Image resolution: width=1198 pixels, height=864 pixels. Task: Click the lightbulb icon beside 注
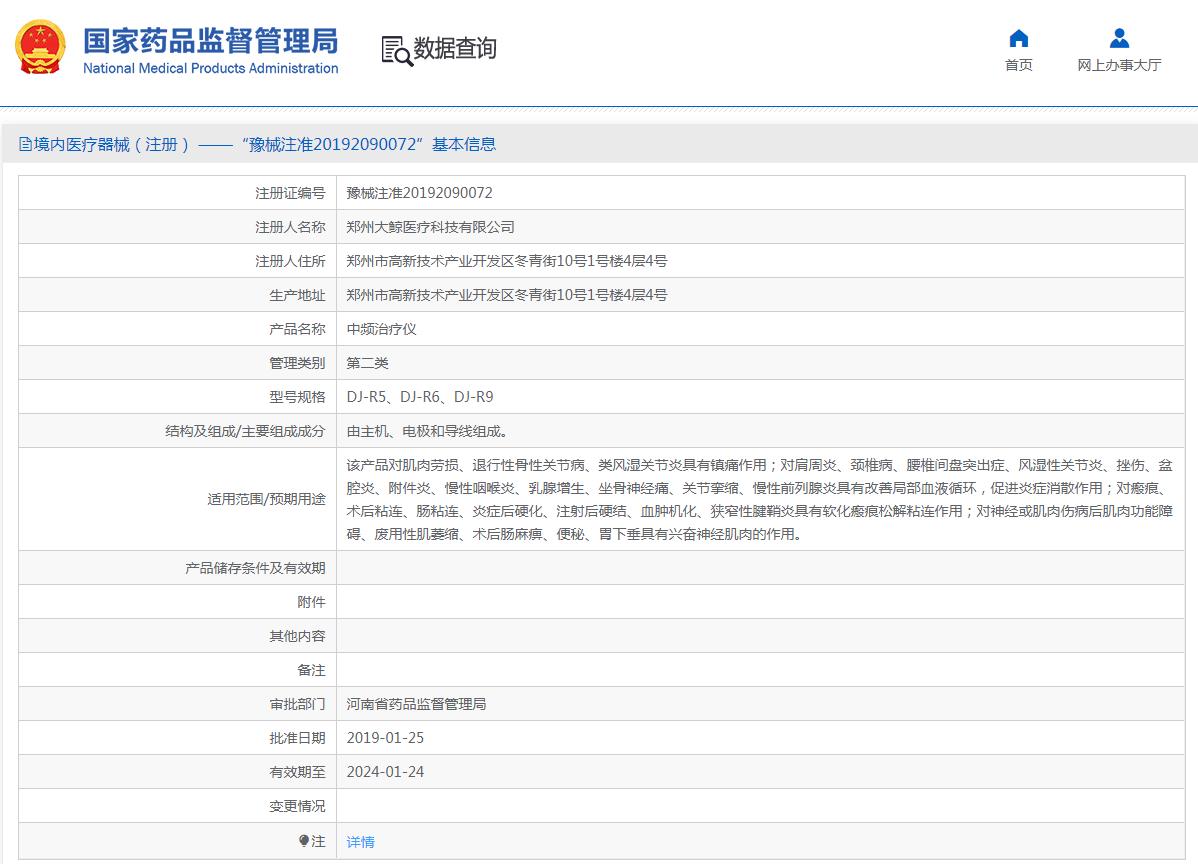(x=304, y=841)
